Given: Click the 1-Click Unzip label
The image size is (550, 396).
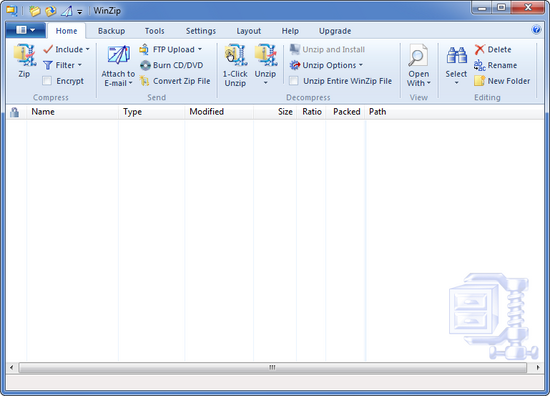Looking at the screenshot, I should (x=235, y=79).
